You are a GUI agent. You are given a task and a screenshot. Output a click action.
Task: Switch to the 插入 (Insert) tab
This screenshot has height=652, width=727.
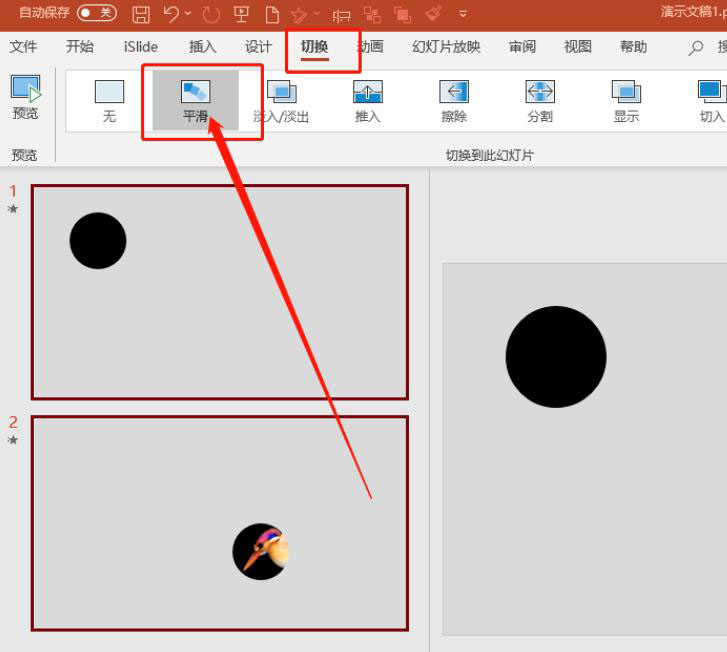203,47
